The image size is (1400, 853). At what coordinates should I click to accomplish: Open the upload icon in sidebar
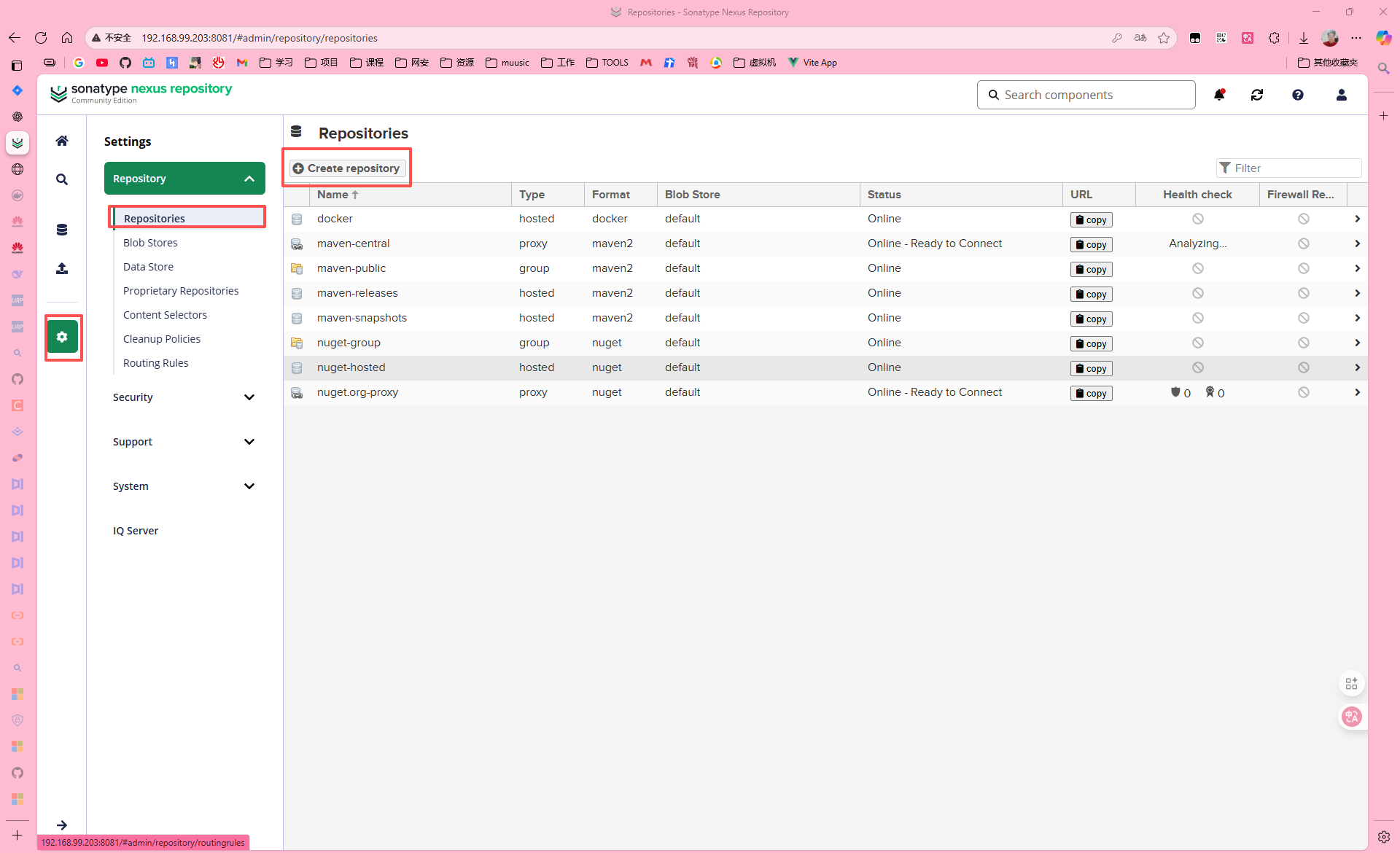(62, 269)
